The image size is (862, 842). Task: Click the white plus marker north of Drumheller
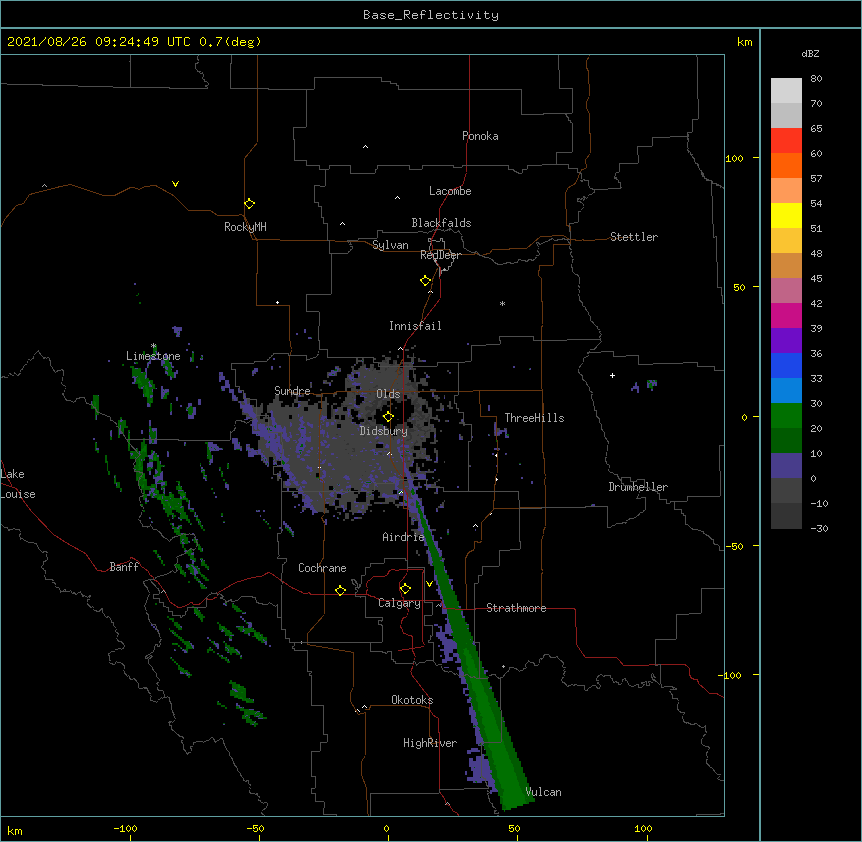[x=612, y=375]
